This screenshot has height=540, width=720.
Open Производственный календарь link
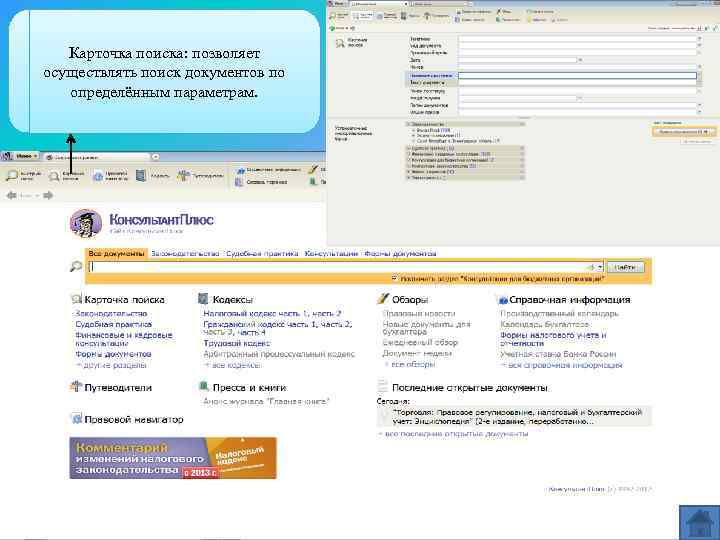coord(559,313)
